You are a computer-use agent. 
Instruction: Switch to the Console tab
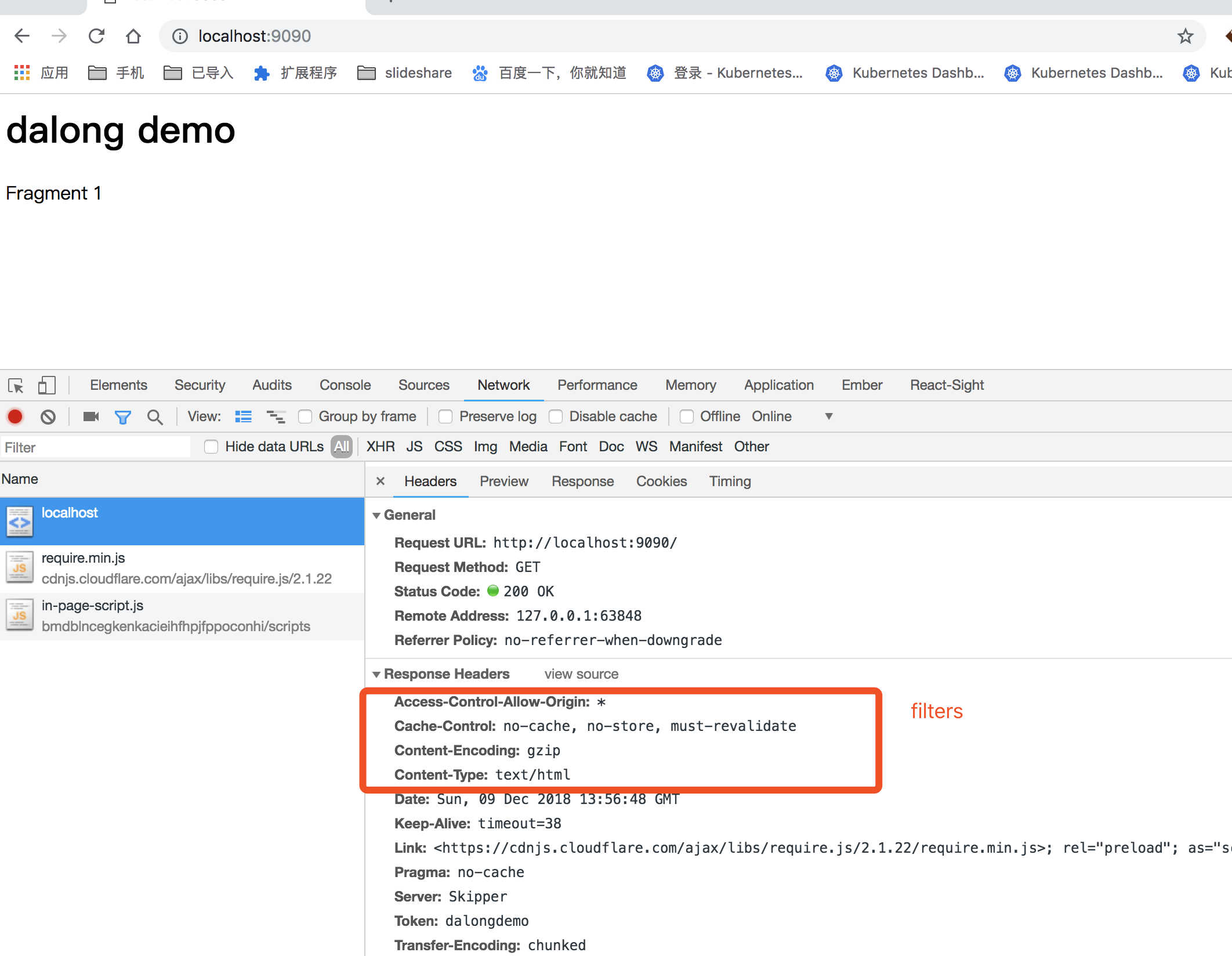point(345,385)
